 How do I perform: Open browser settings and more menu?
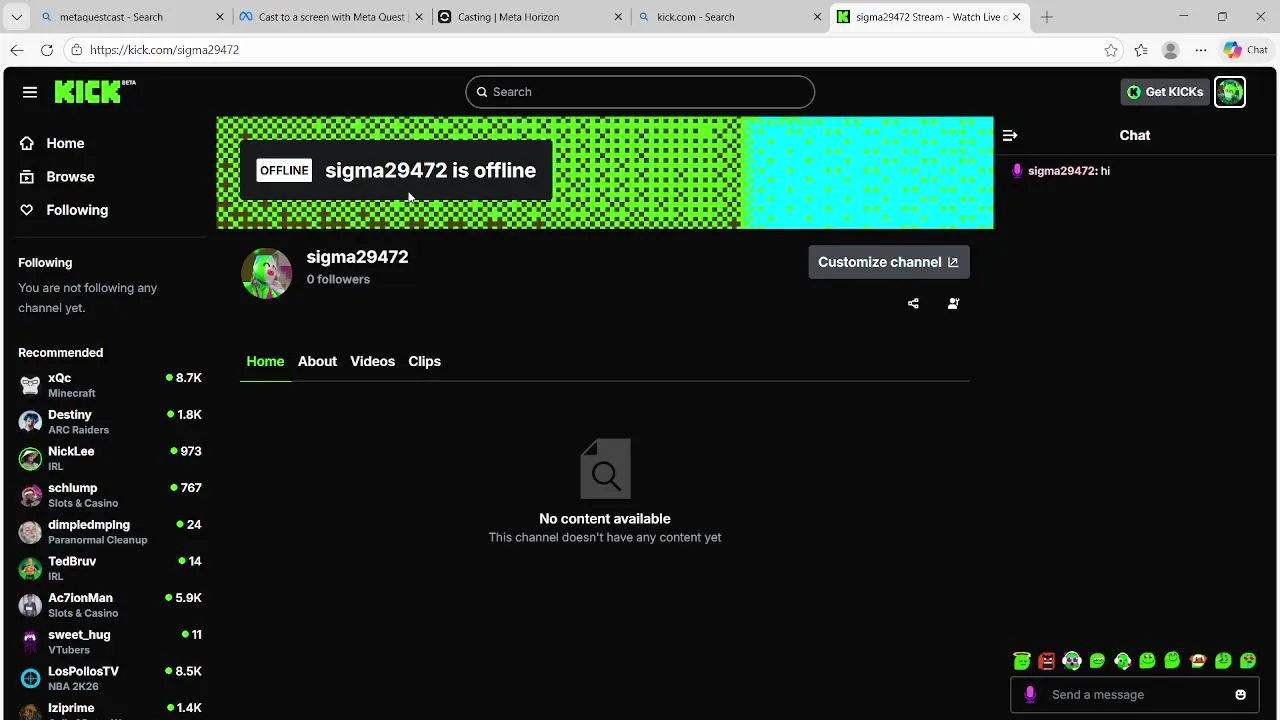pyautogui.click(x=1201, y=50)
